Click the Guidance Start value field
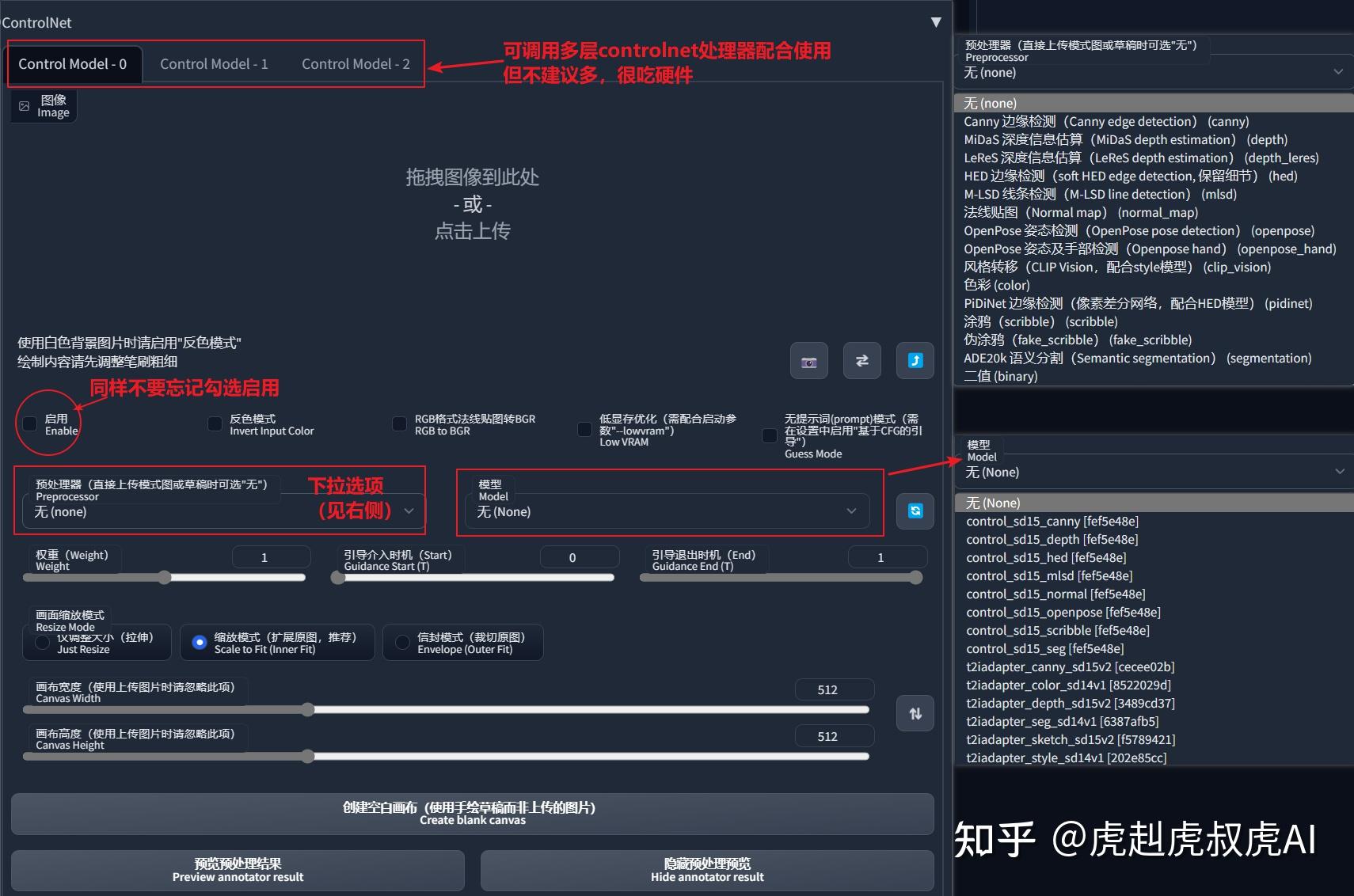Viewport: 1354px width, 896px height. click(579, 557)
